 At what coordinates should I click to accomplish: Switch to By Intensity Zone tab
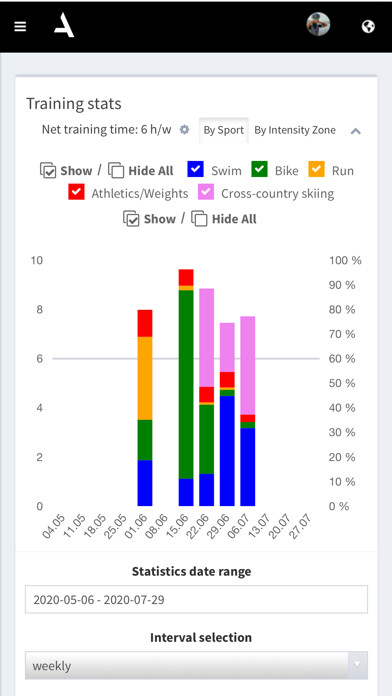(x=295, y=130)
